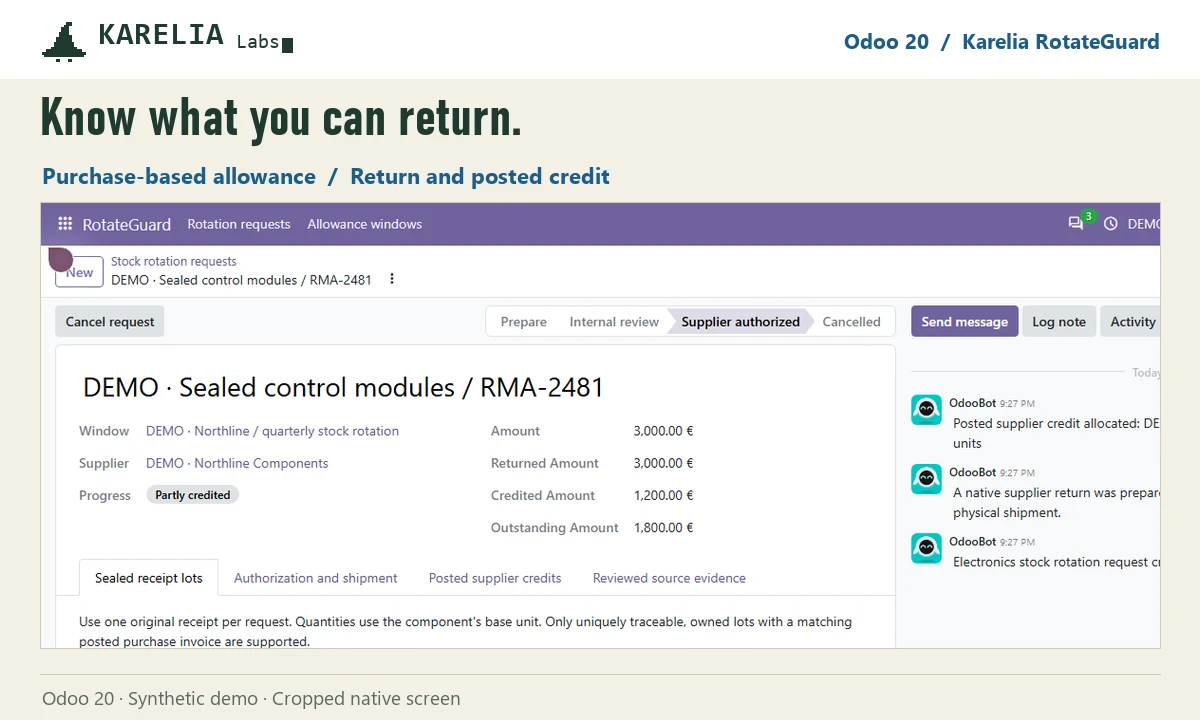Switch to the Authorization and shipment tab
This screenshot has width=1200, height=720.
point(316,578)
